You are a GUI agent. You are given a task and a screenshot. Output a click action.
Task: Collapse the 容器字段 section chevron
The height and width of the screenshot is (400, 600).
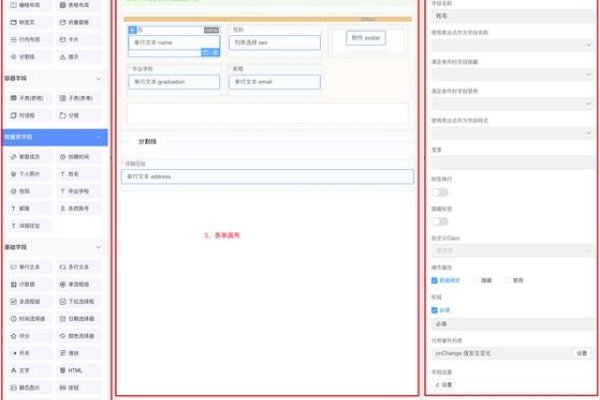[98, 78]
